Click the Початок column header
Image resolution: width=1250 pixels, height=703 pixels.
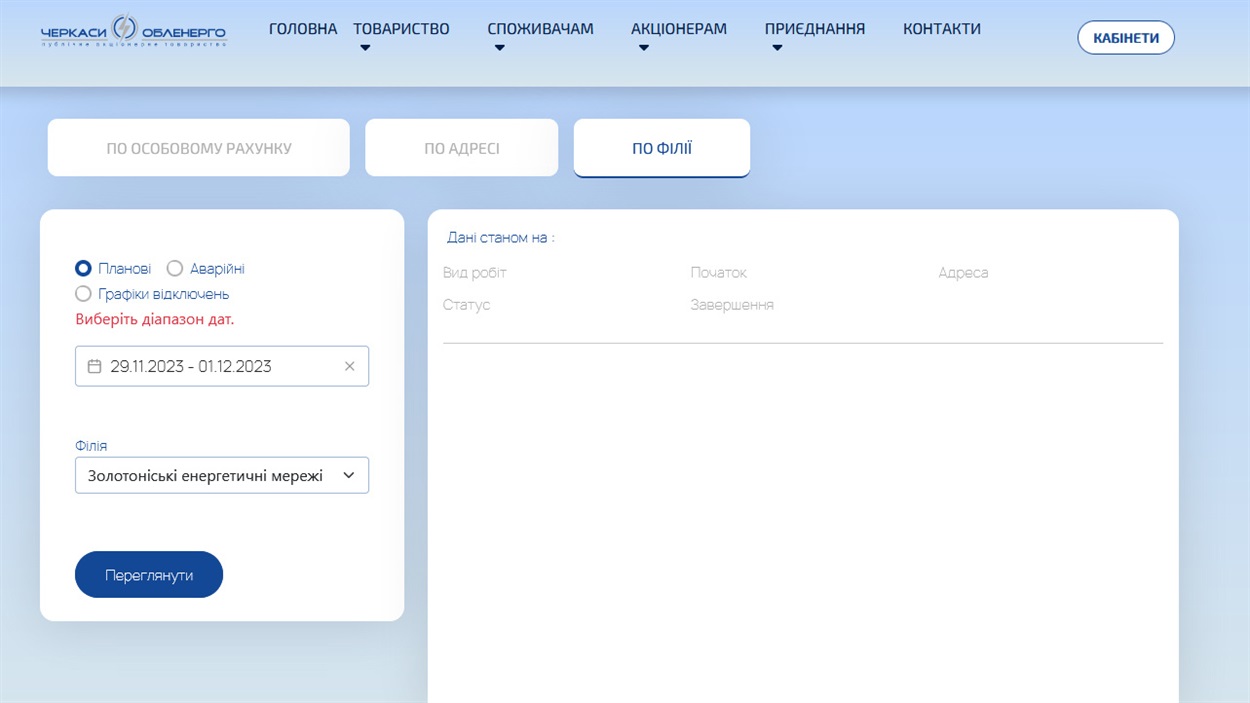[x=718, y=273]
